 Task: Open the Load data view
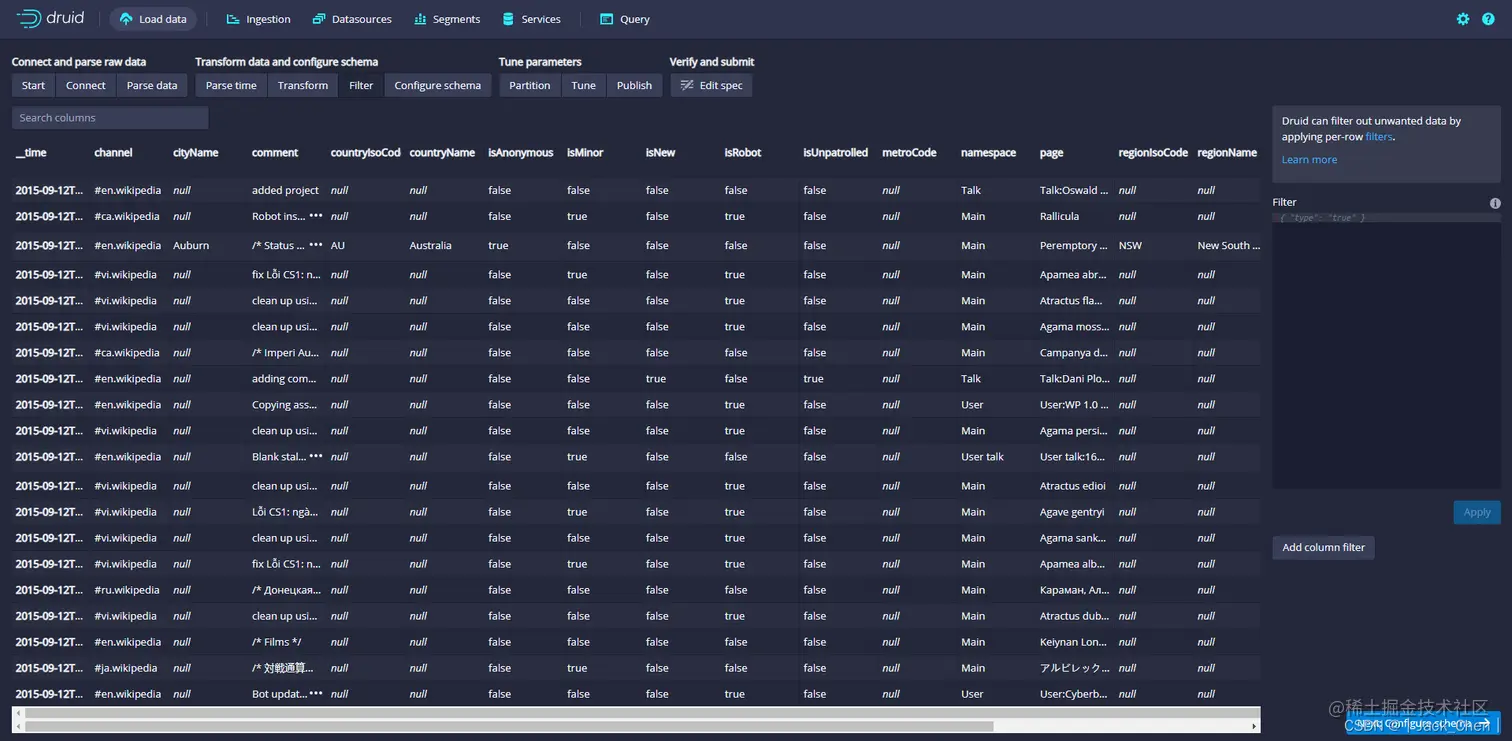[152, 19]
